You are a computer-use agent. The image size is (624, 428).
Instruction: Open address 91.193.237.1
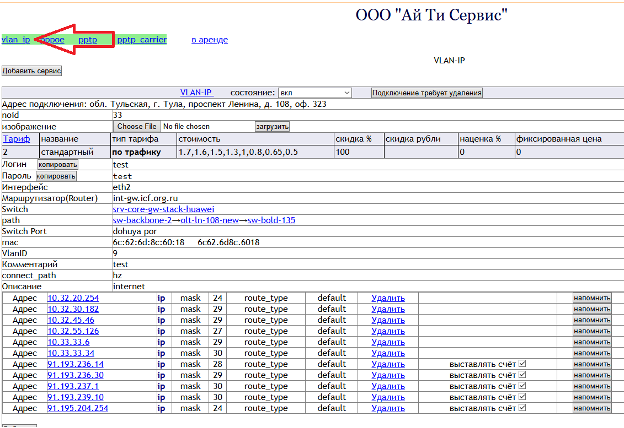[x=73, y=386]
